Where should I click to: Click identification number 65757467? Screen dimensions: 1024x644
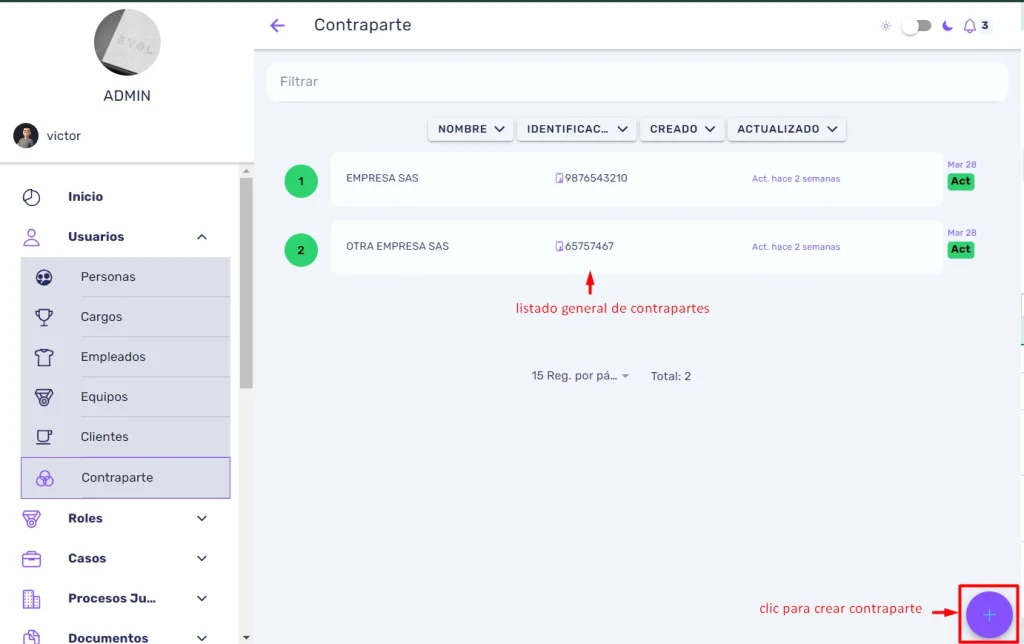[x=589, y=246]
